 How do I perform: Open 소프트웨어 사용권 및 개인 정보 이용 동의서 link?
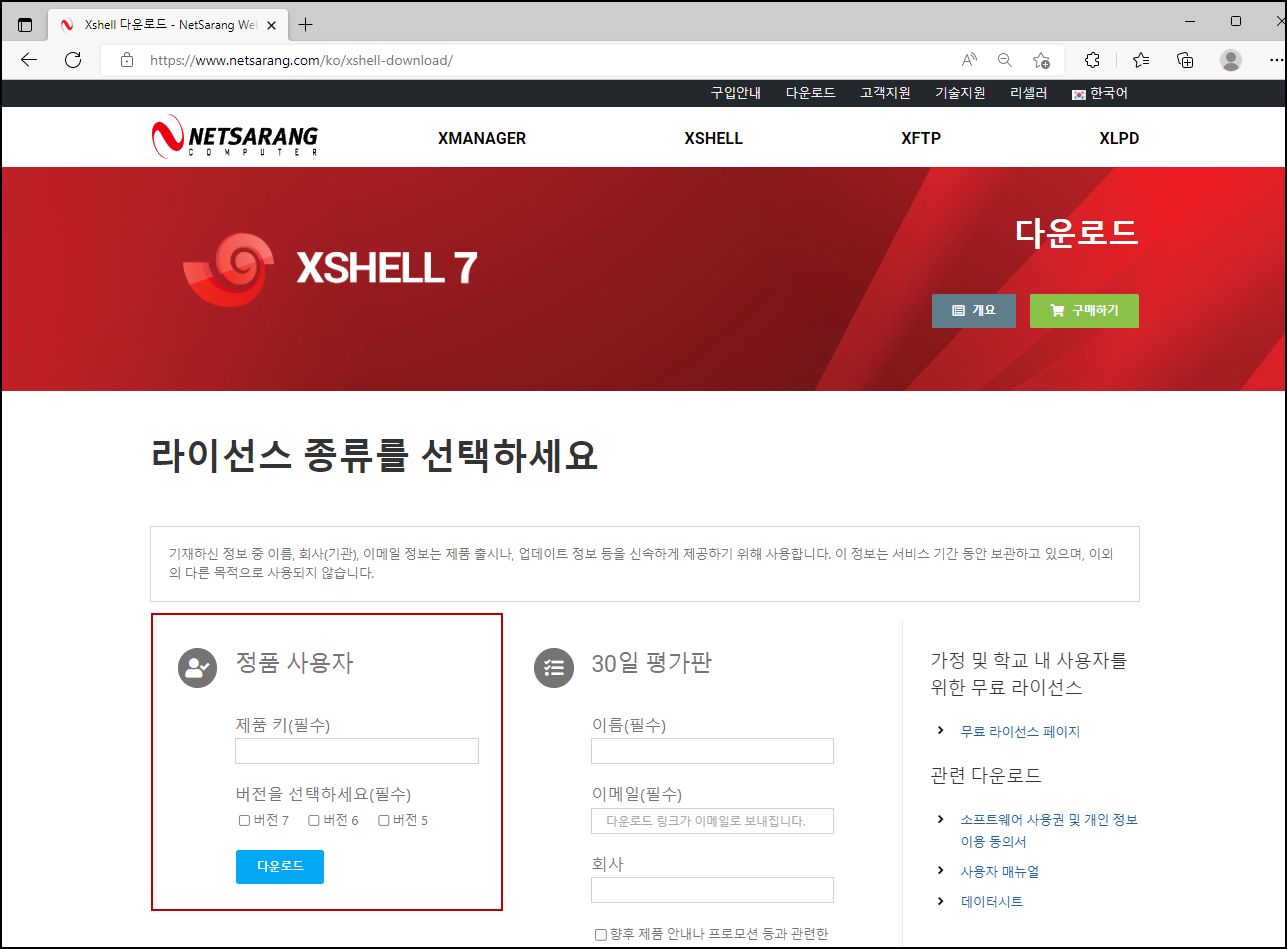point(1049,830)
